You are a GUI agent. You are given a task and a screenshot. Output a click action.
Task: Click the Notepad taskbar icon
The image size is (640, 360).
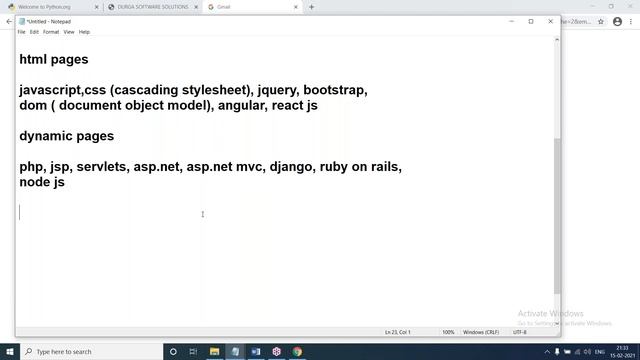pos(235,351)
